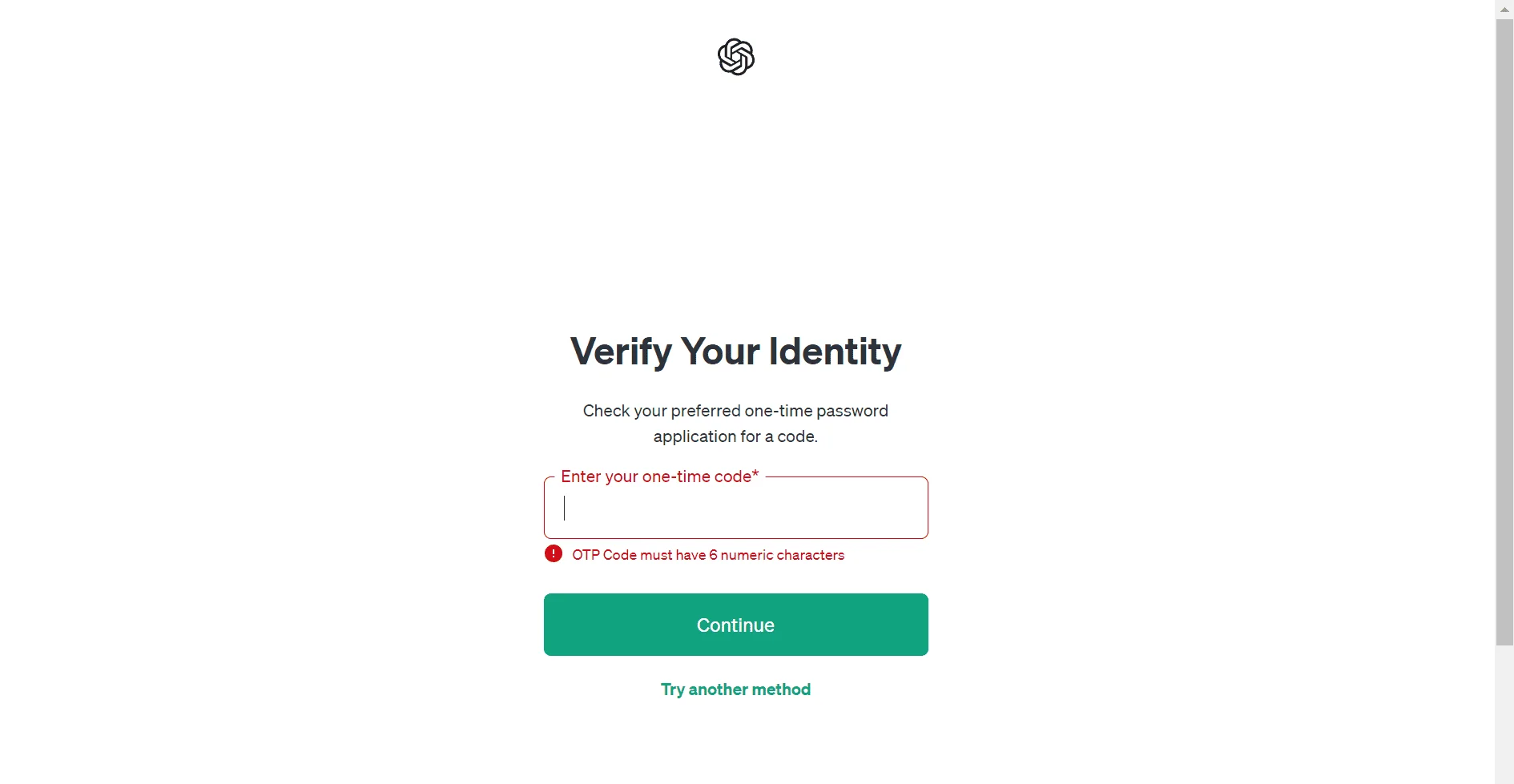
Task: Open the Try another method link
Action: (735, 690)
